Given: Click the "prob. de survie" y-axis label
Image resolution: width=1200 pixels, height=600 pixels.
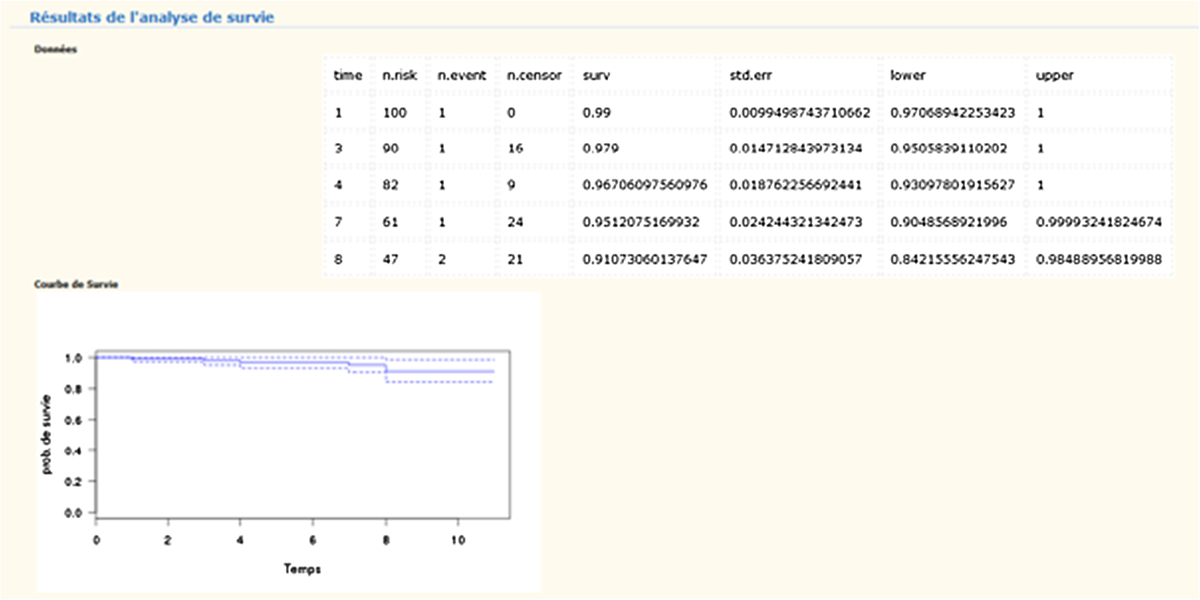Looking at the screenshot, I should 48,433.
